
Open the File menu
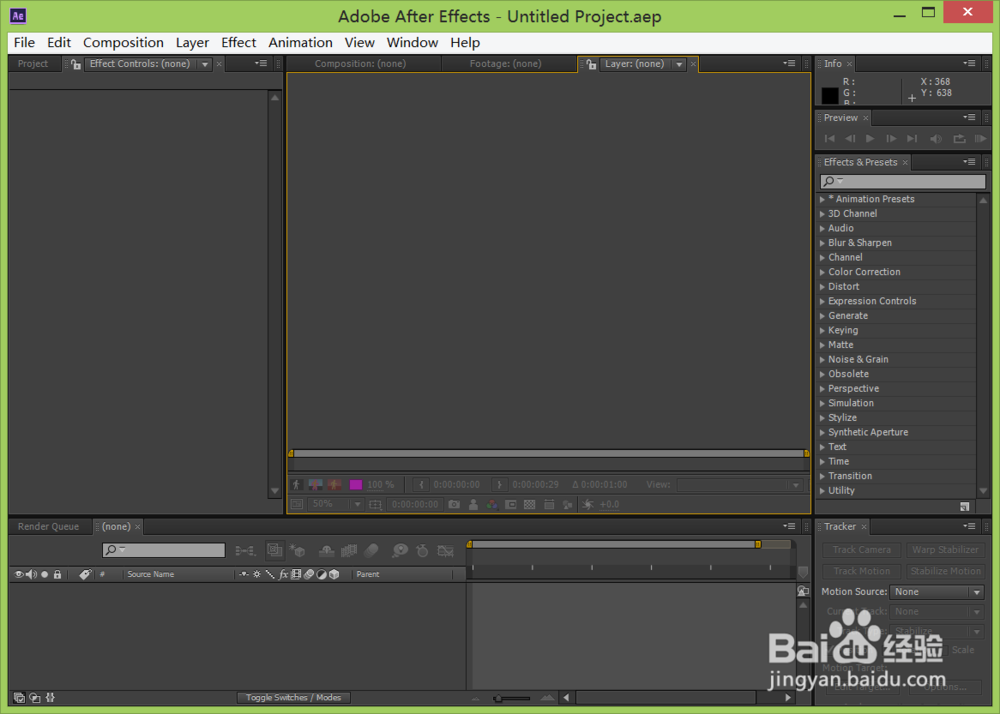[24, 43]
